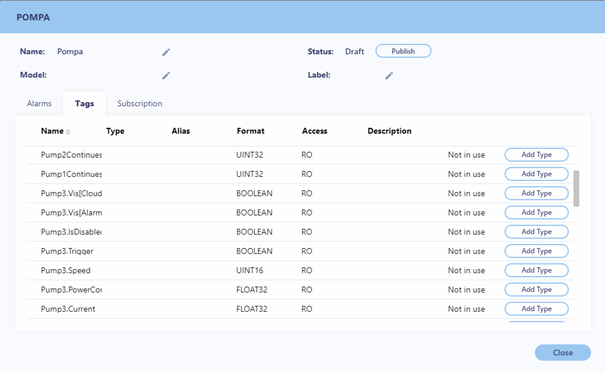Click Not in use for Pump3.Speed
The image size is (605, 373).
[x=466, y=271]
